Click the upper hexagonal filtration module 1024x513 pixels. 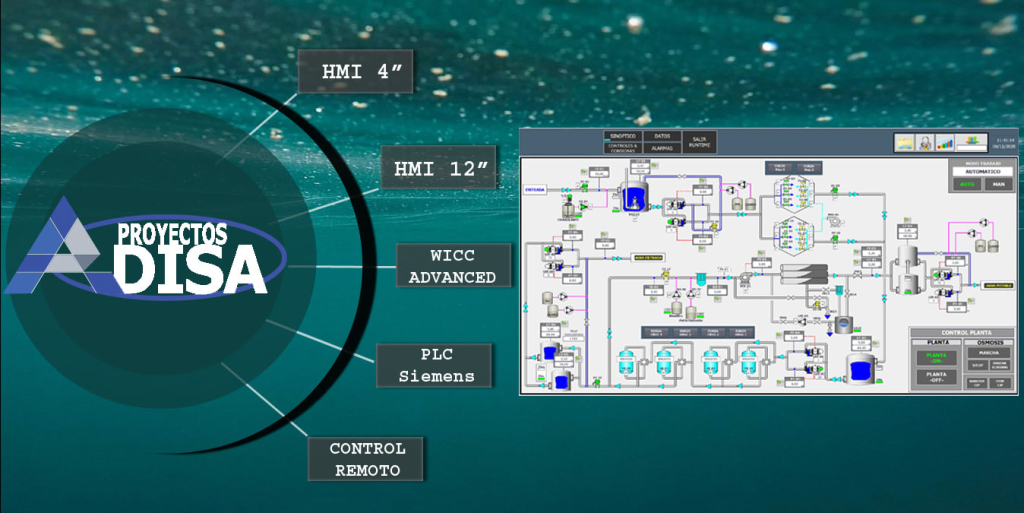tap(793, 192)
